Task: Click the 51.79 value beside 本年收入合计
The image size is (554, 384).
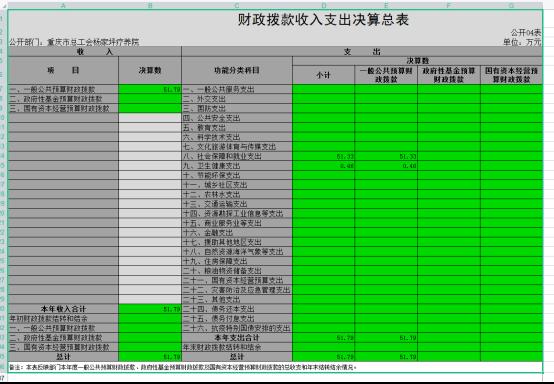Action: pos(150,309)
